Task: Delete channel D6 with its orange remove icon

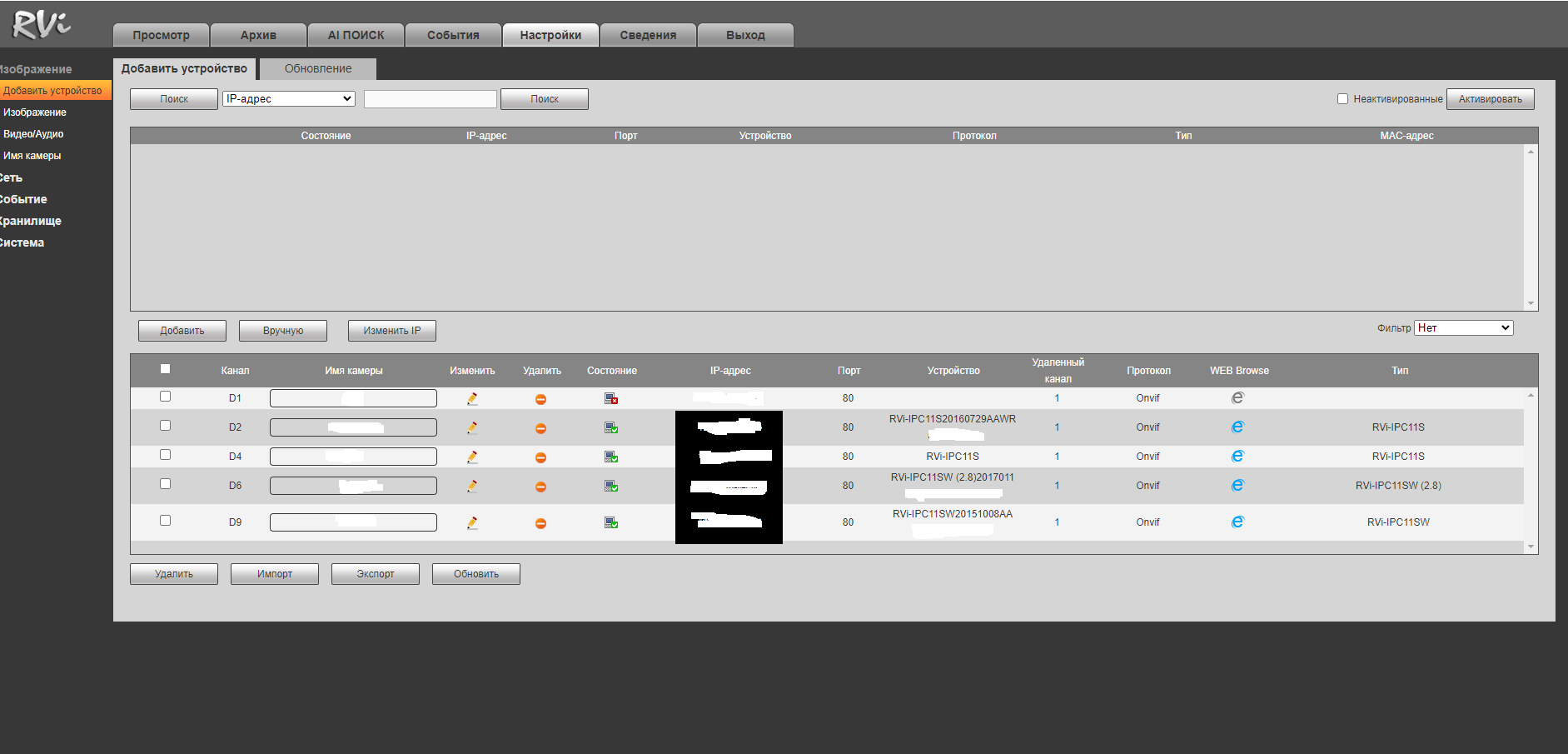Action: pos(540,487)
